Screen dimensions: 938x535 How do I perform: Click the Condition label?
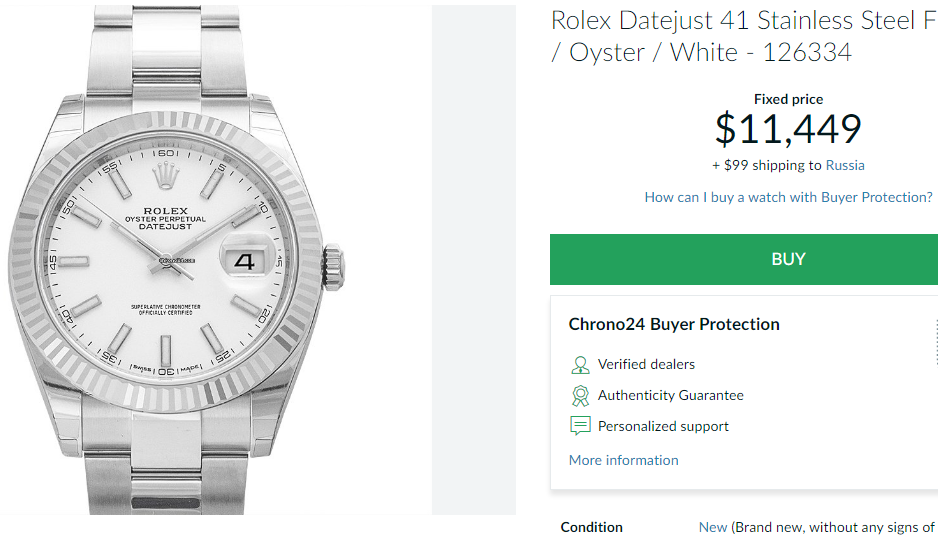591,527
